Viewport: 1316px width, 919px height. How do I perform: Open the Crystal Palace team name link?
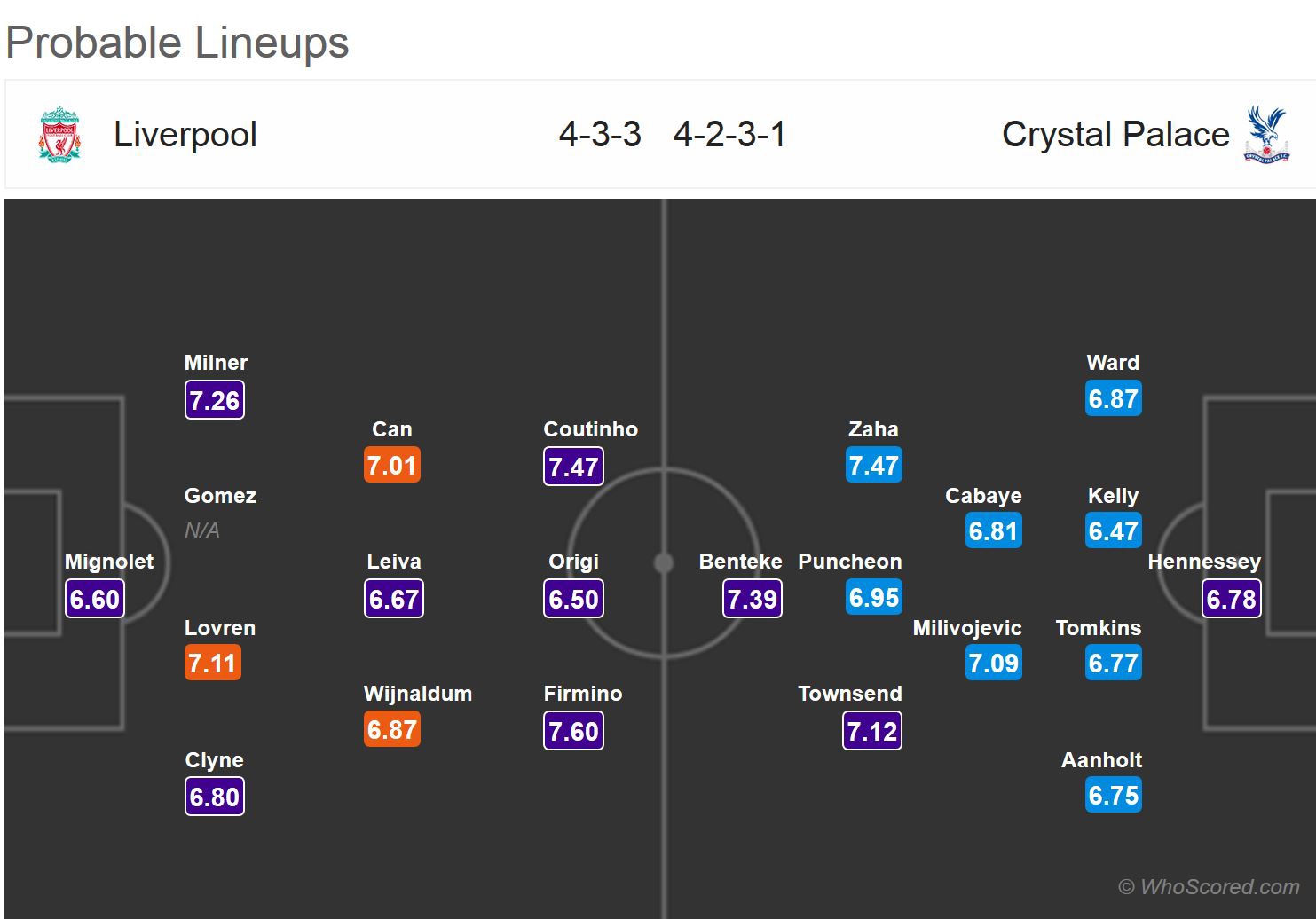pyautogui.click(x=1115, y=135)
